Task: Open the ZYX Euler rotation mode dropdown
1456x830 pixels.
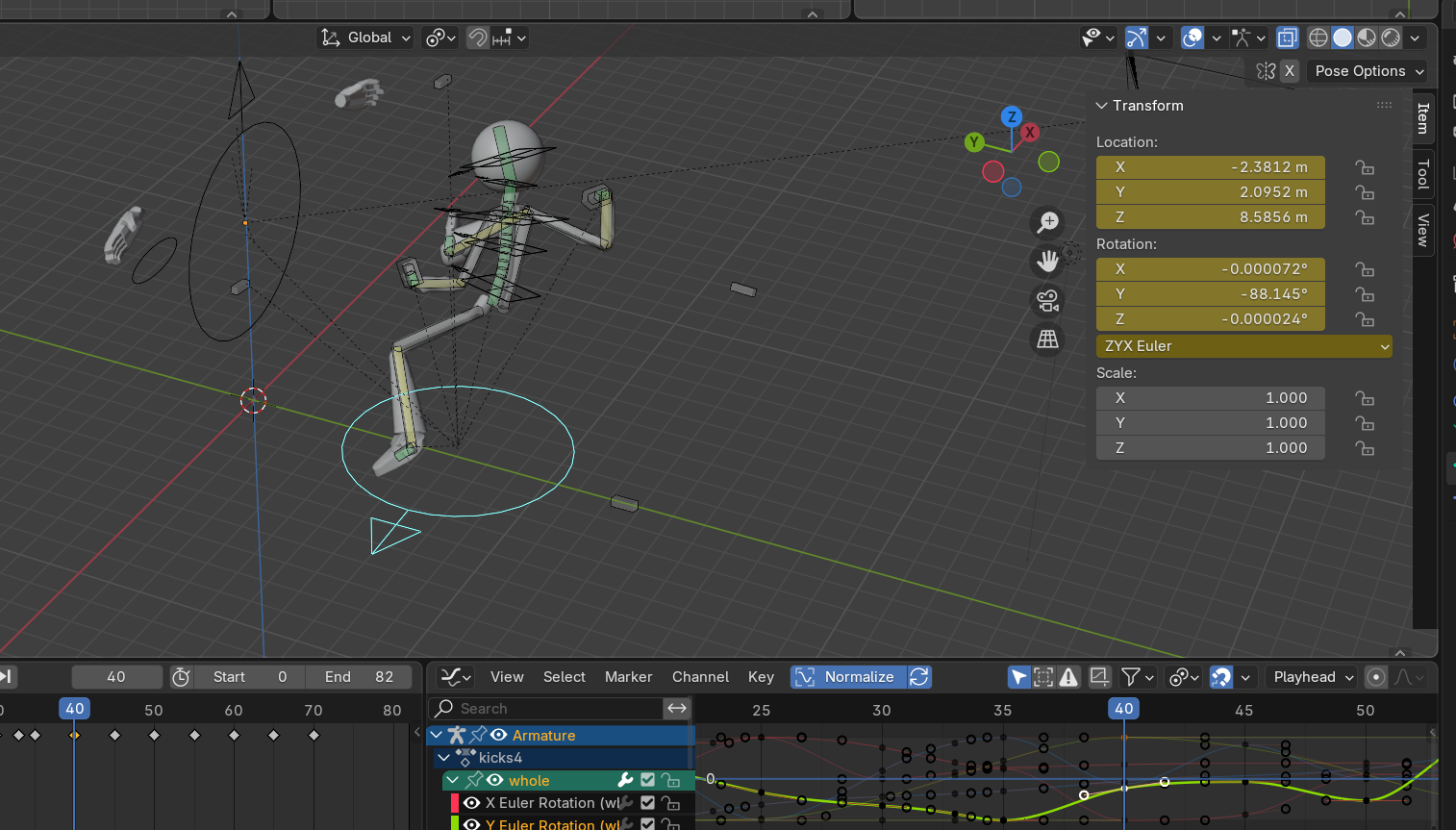Action: pyautogui.click(x=1244, y=346)
